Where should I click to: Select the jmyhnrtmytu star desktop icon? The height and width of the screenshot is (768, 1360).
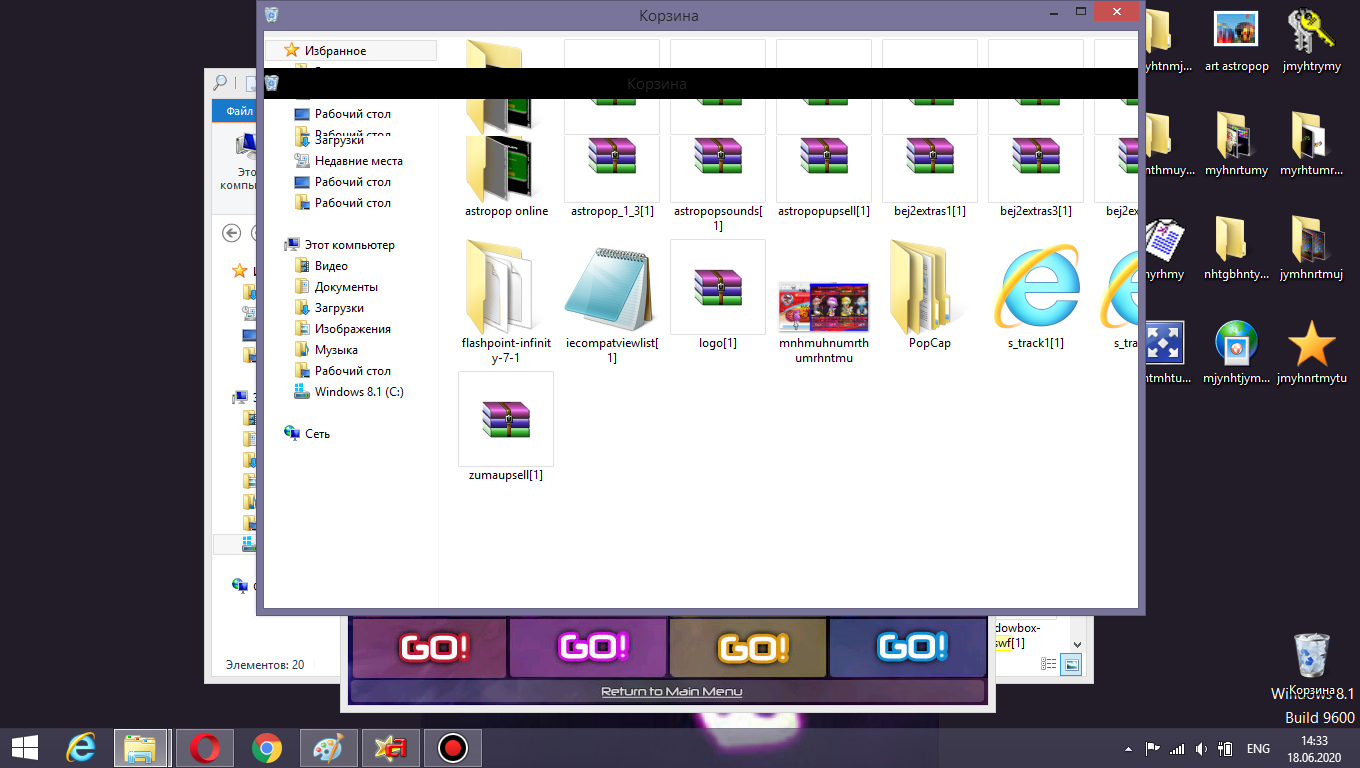click(1311, 352)
